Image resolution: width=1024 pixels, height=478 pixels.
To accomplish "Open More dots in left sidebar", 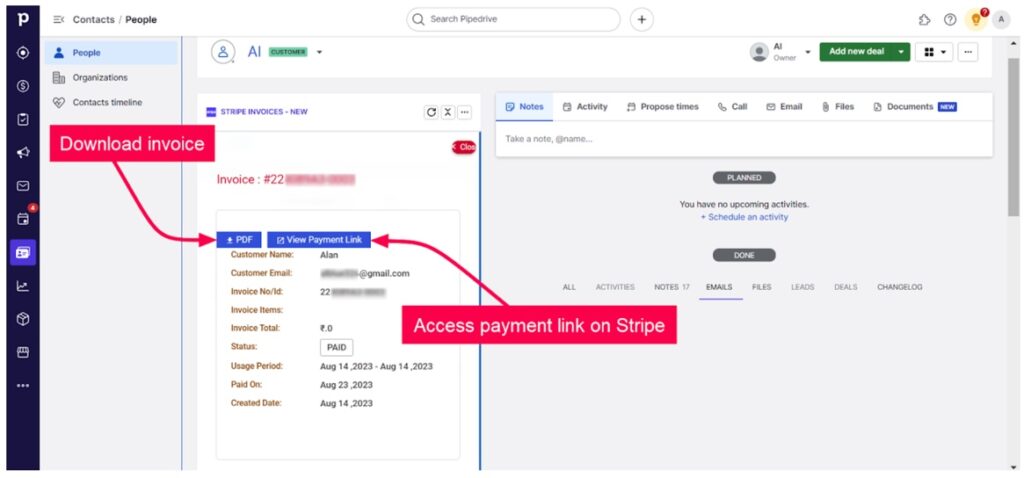I will 23,385.
